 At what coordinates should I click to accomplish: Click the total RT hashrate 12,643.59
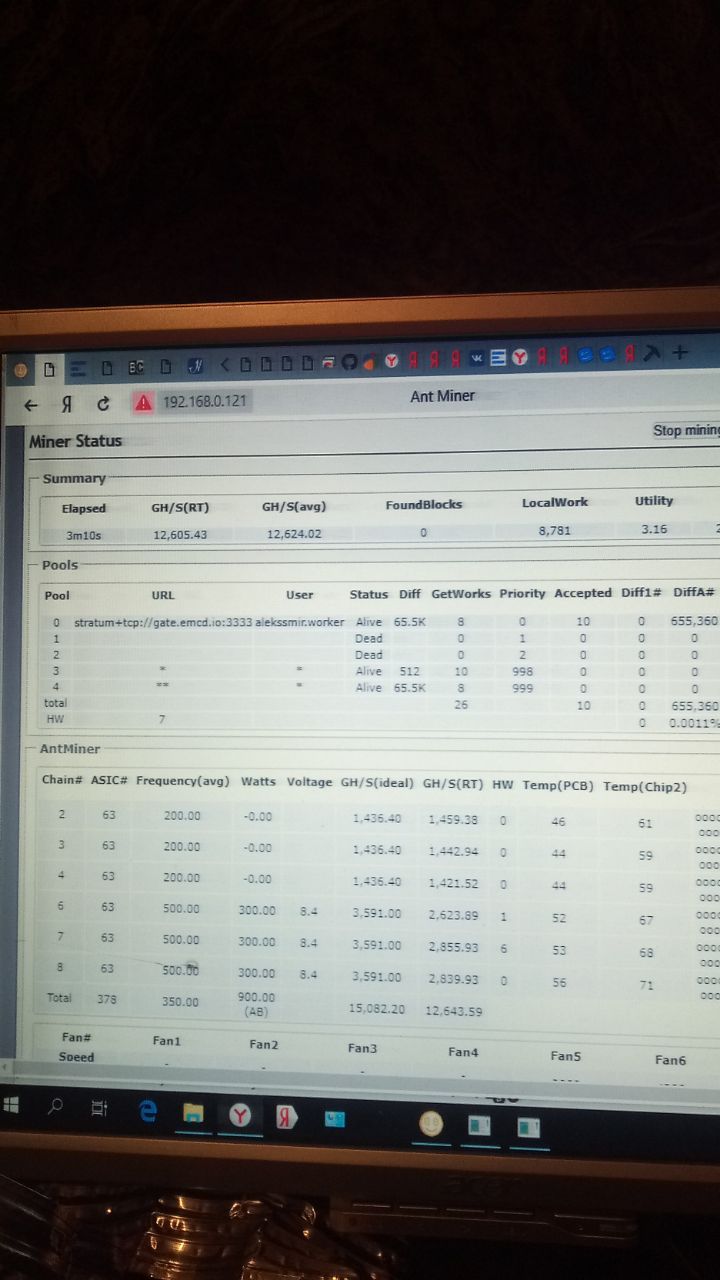pos(454,1011)
